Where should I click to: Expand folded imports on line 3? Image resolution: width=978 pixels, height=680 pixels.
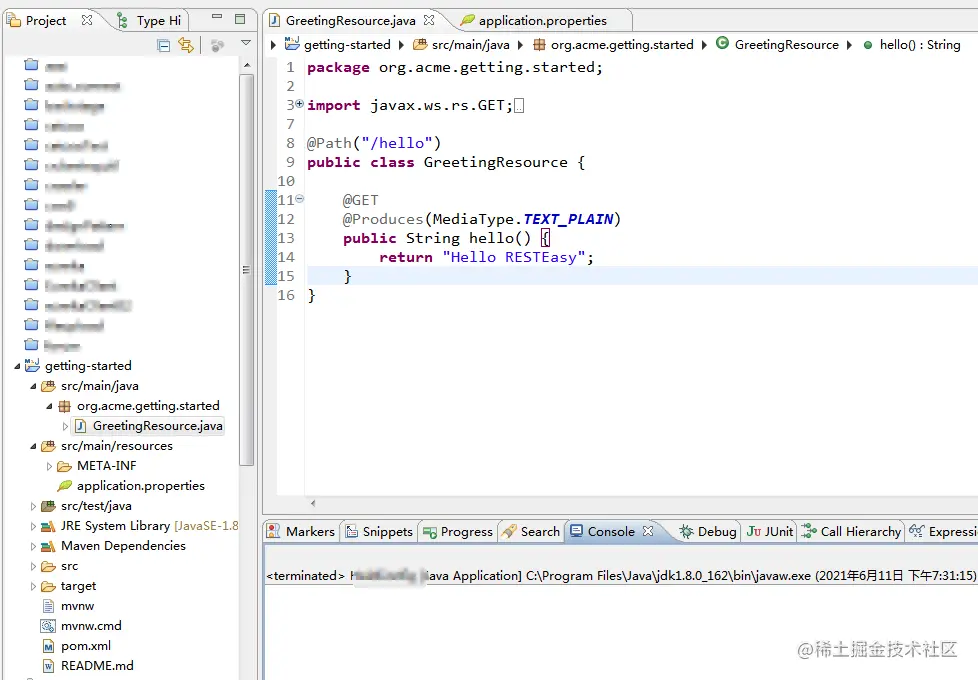(x=299, y=104)
